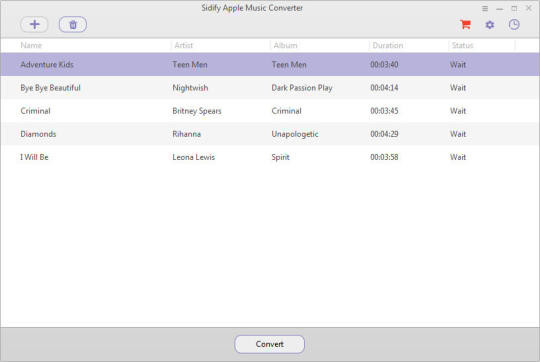540x362 pixels.
Task: Click Wait status of Adventure Kids row
Action: 458,64
